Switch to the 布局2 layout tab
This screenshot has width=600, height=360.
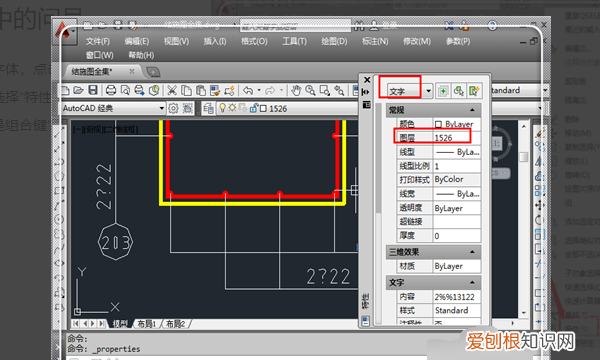[176, 324]
